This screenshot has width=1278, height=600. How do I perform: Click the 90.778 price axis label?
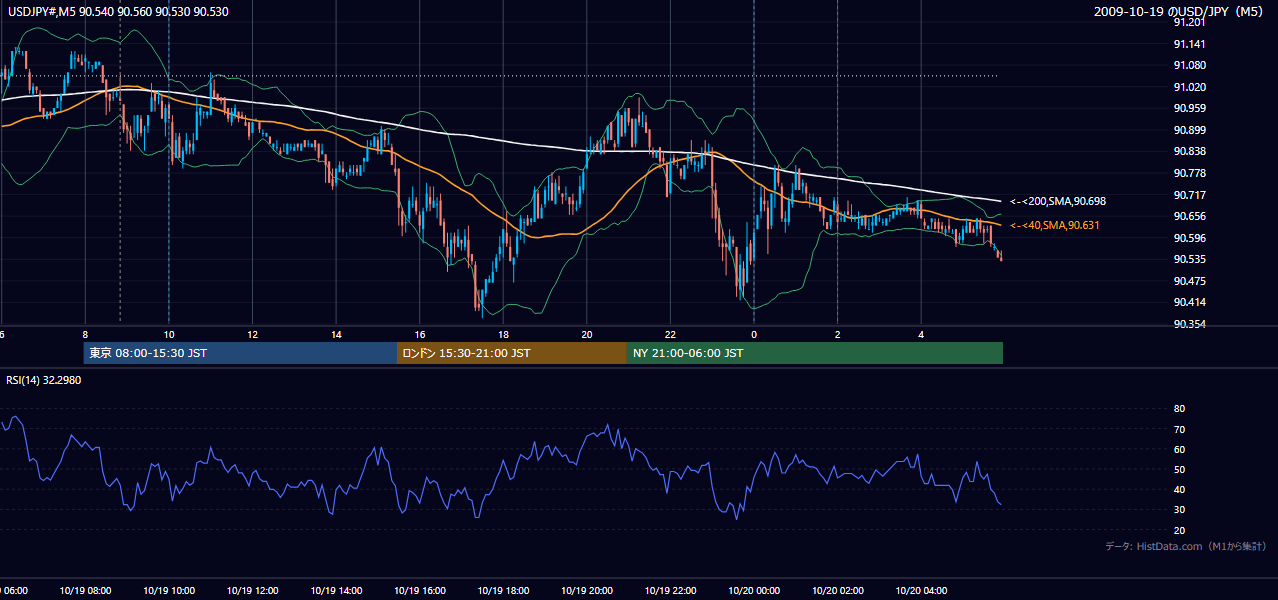click(x=1189, y=173)
